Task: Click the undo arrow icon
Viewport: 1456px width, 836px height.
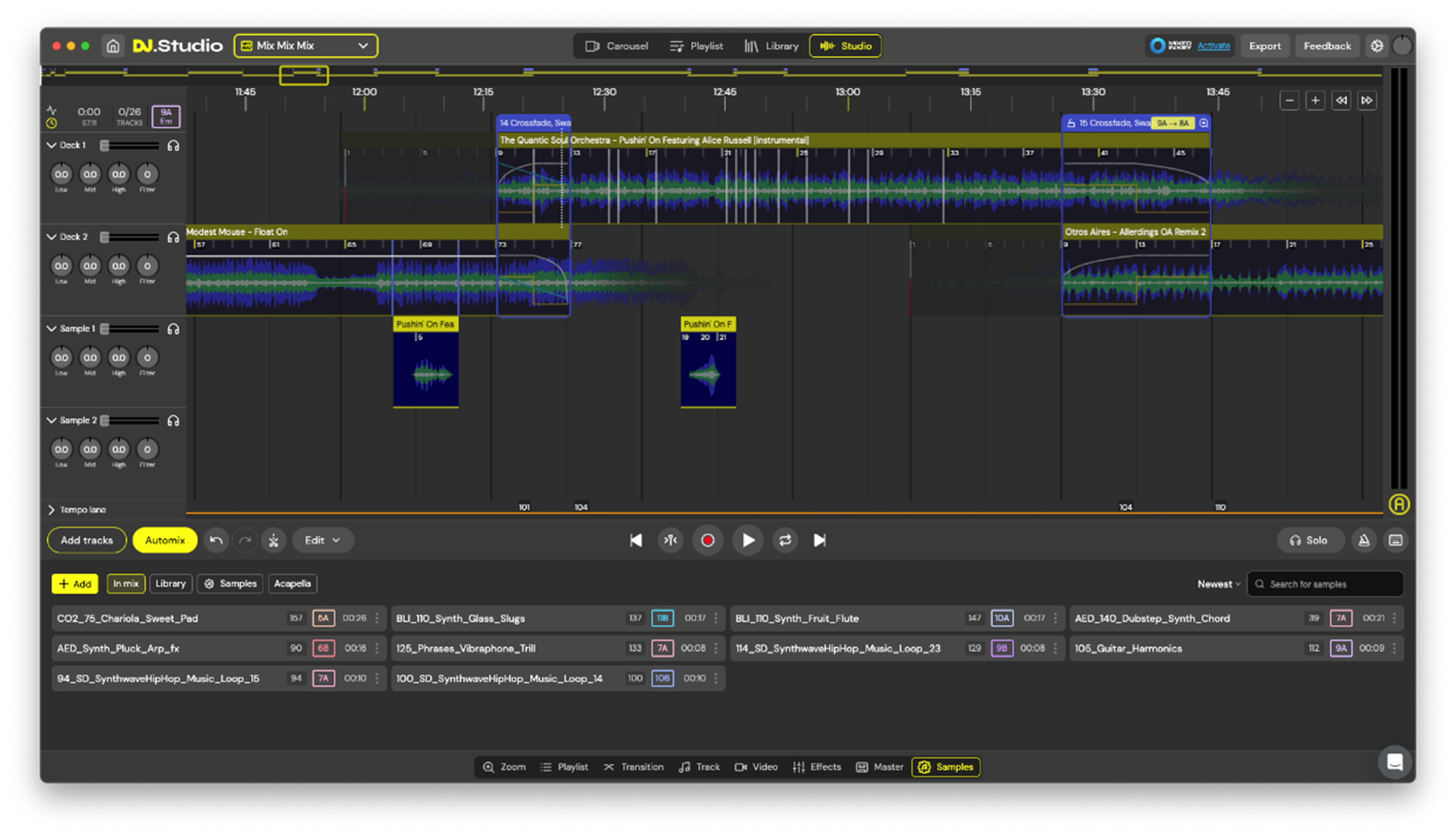Action: pos(216,540)
